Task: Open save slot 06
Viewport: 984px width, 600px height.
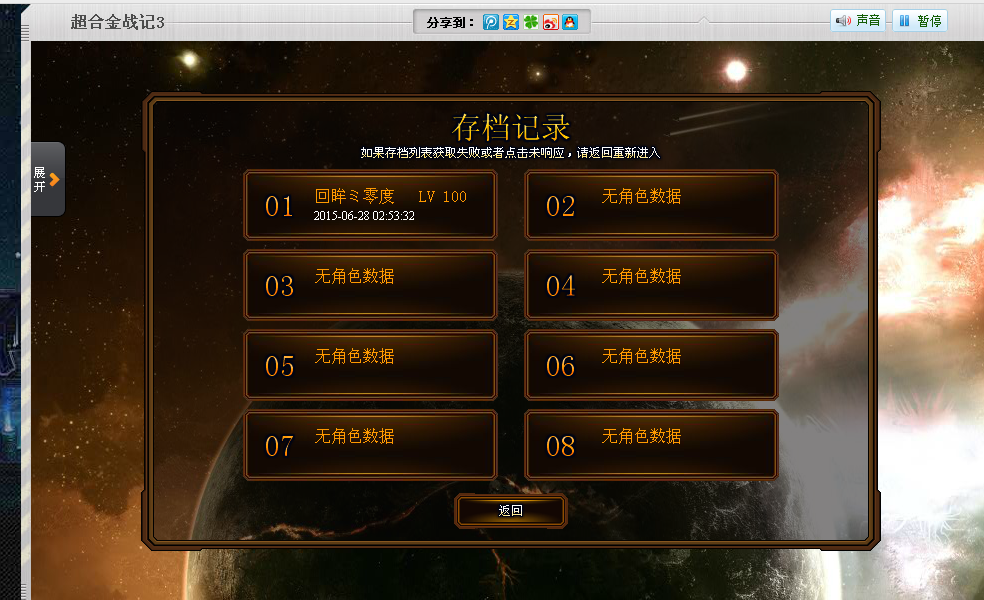Action: pyautogui.click(x=651, y=365)
